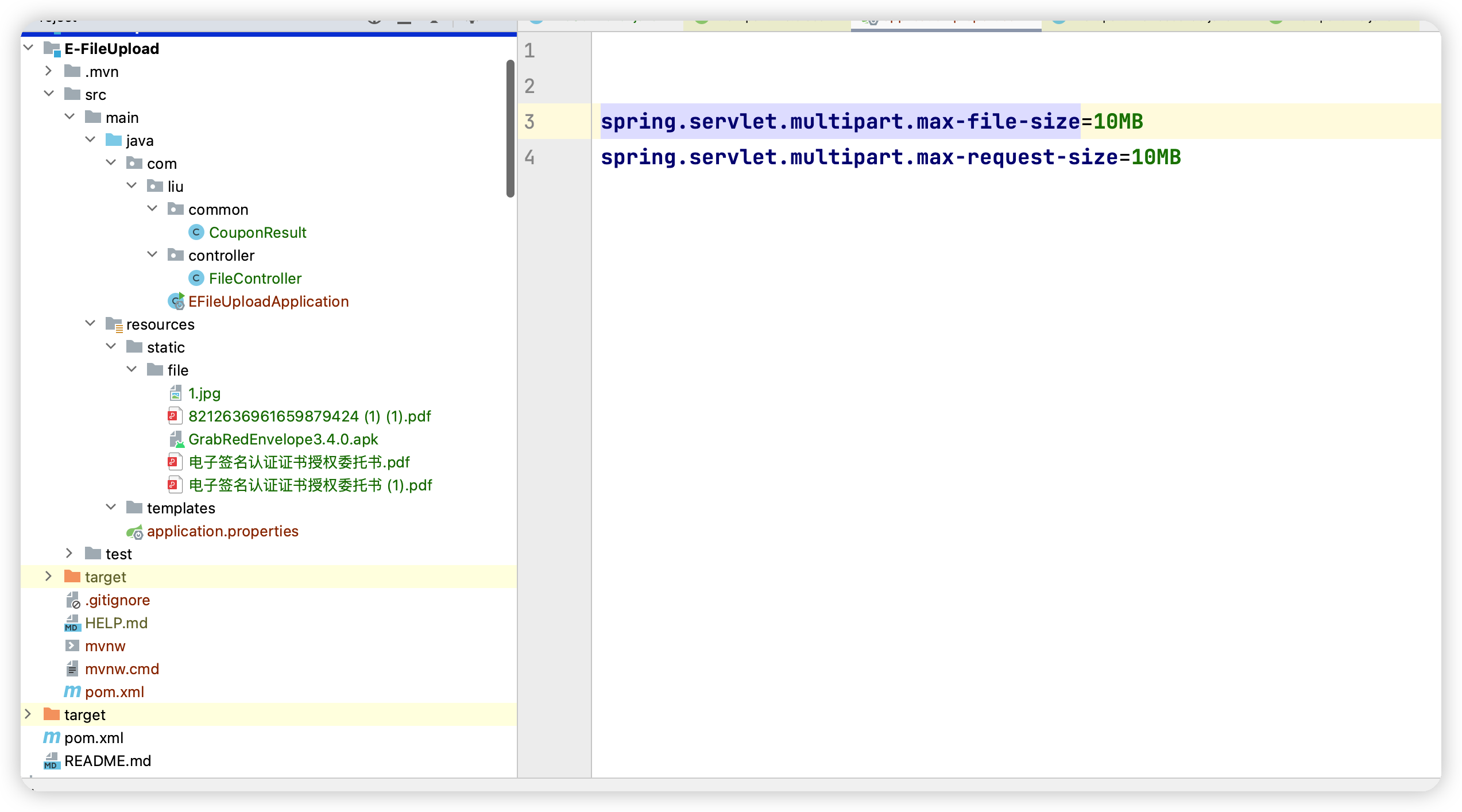The image size is (1462, 812).
Task: Click the resources folder icon
Action: click(x=114, y=324)
